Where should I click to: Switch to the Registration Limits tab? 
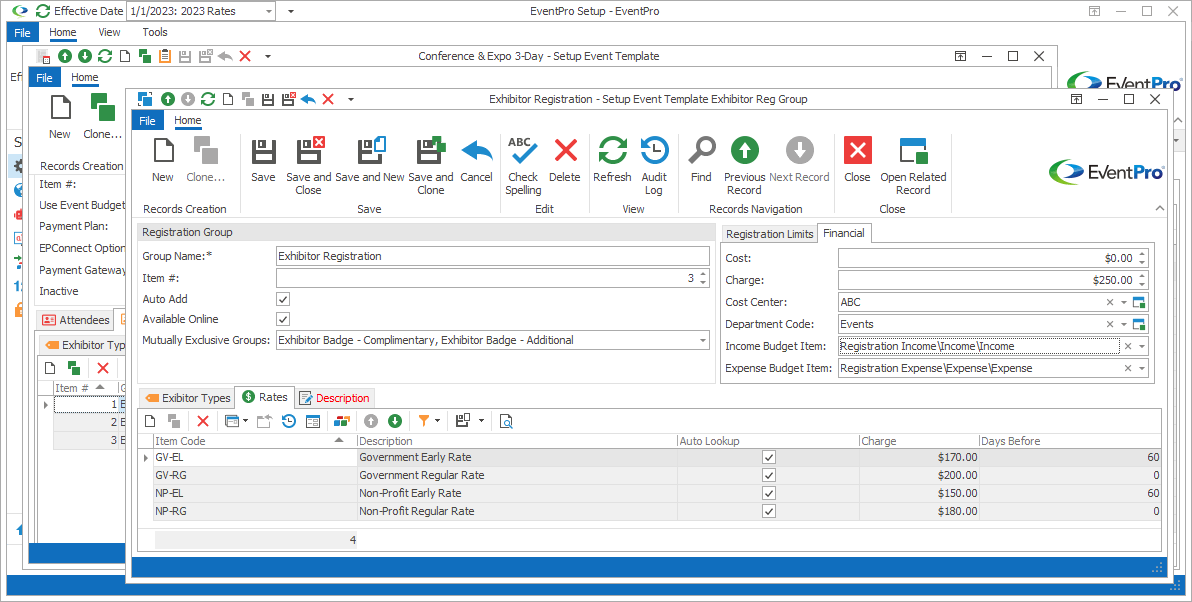point(769,234)
